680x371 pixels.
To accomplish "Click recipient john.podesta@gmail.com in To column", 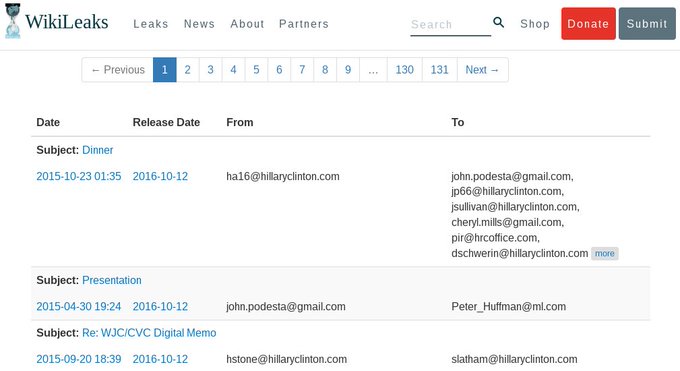I will coord(512,177).
